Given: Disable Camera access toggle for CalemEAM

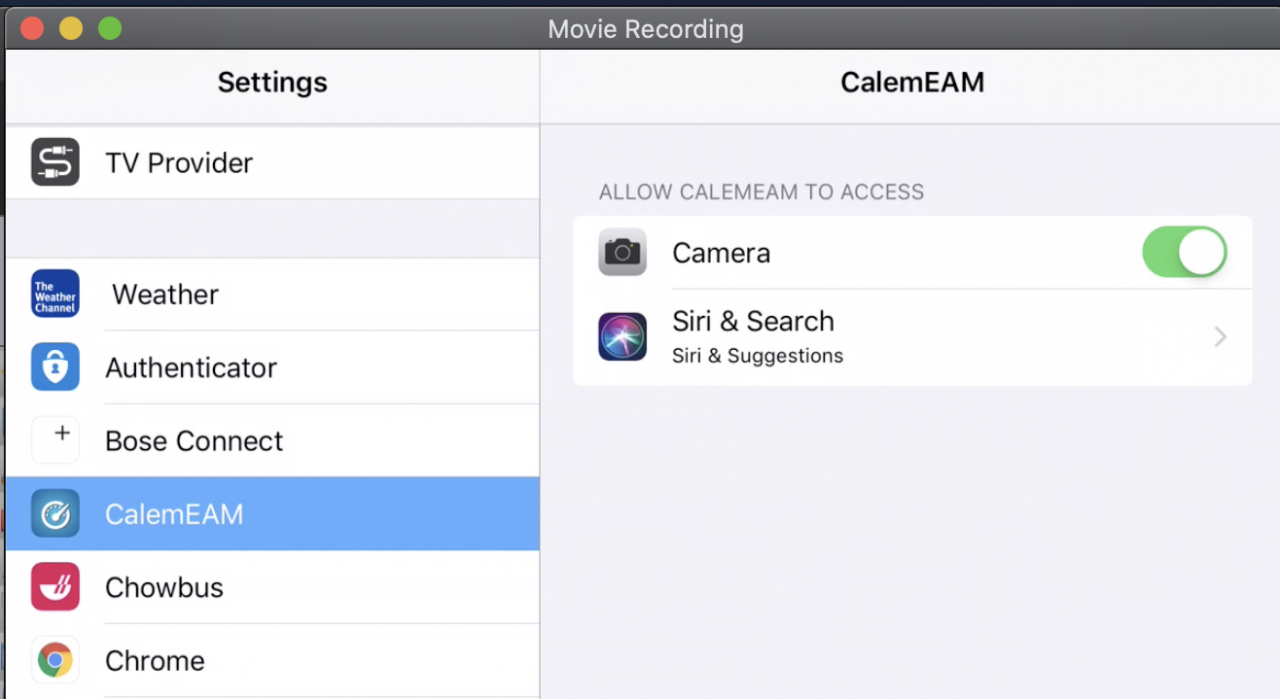Looking at the screenshot, I should pos(1185,252).
